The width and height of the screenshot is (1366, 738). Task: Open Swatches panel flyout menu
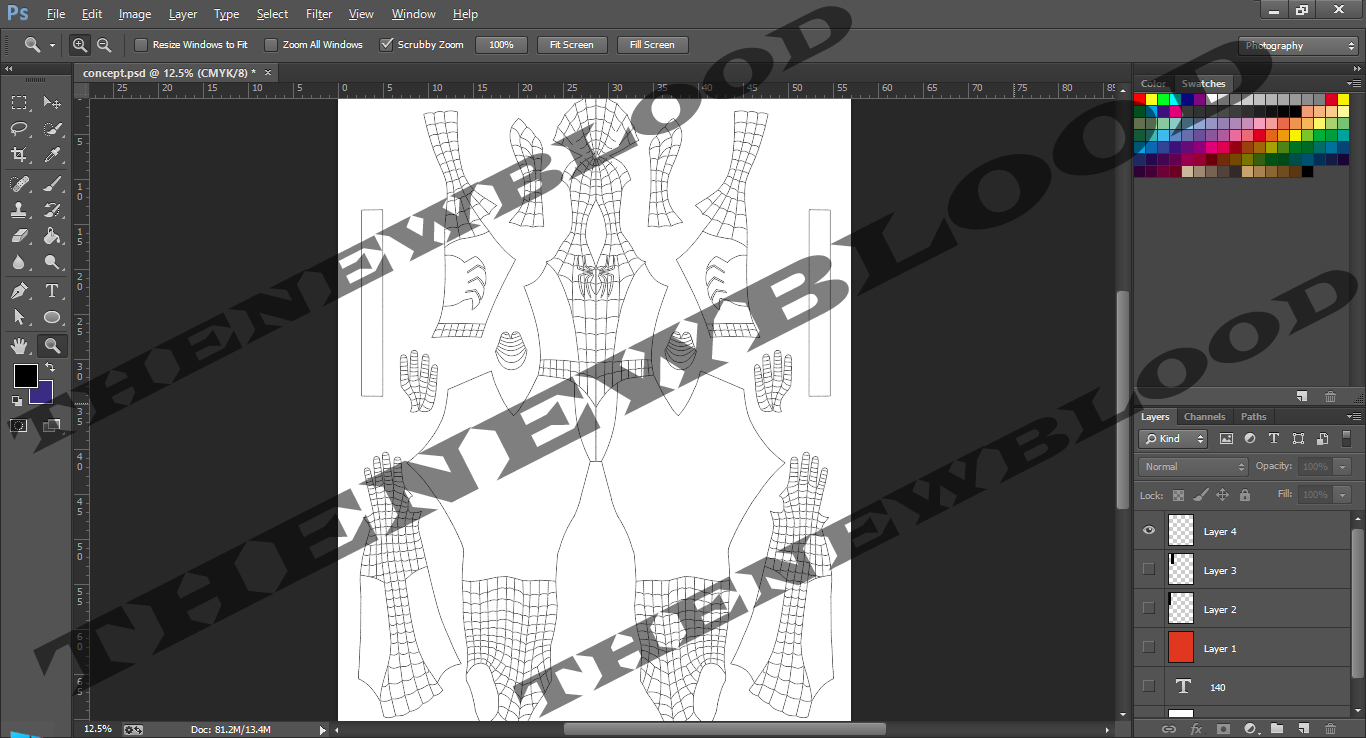click(x=1354, y=84)
